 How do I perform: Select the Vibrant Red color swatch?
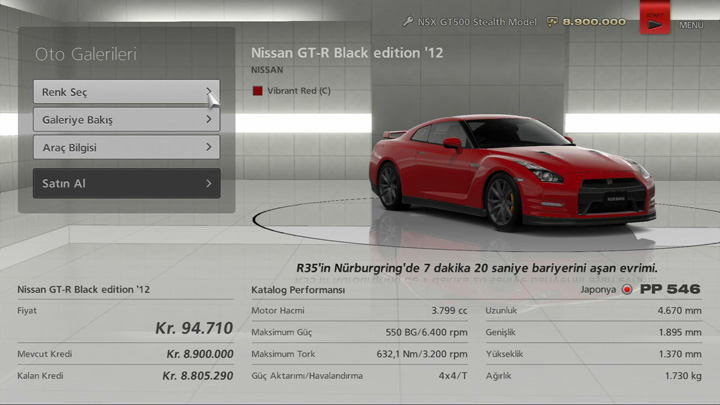[258, 91]
